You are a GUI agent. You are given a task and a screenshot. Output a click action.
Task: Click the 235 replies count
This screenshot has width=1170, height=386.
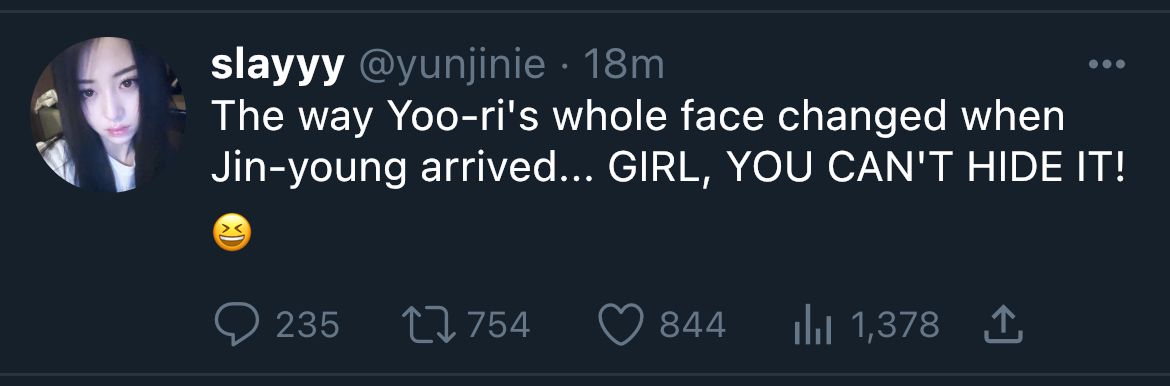click(x=307, y=326)
